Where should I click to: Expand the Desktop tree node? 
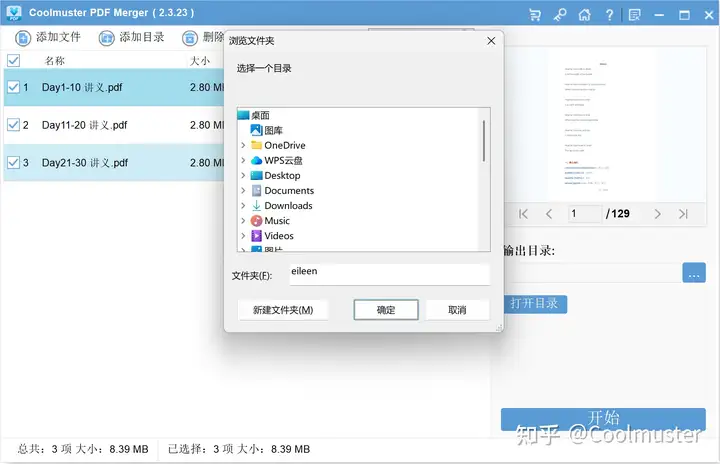point(243,176)
